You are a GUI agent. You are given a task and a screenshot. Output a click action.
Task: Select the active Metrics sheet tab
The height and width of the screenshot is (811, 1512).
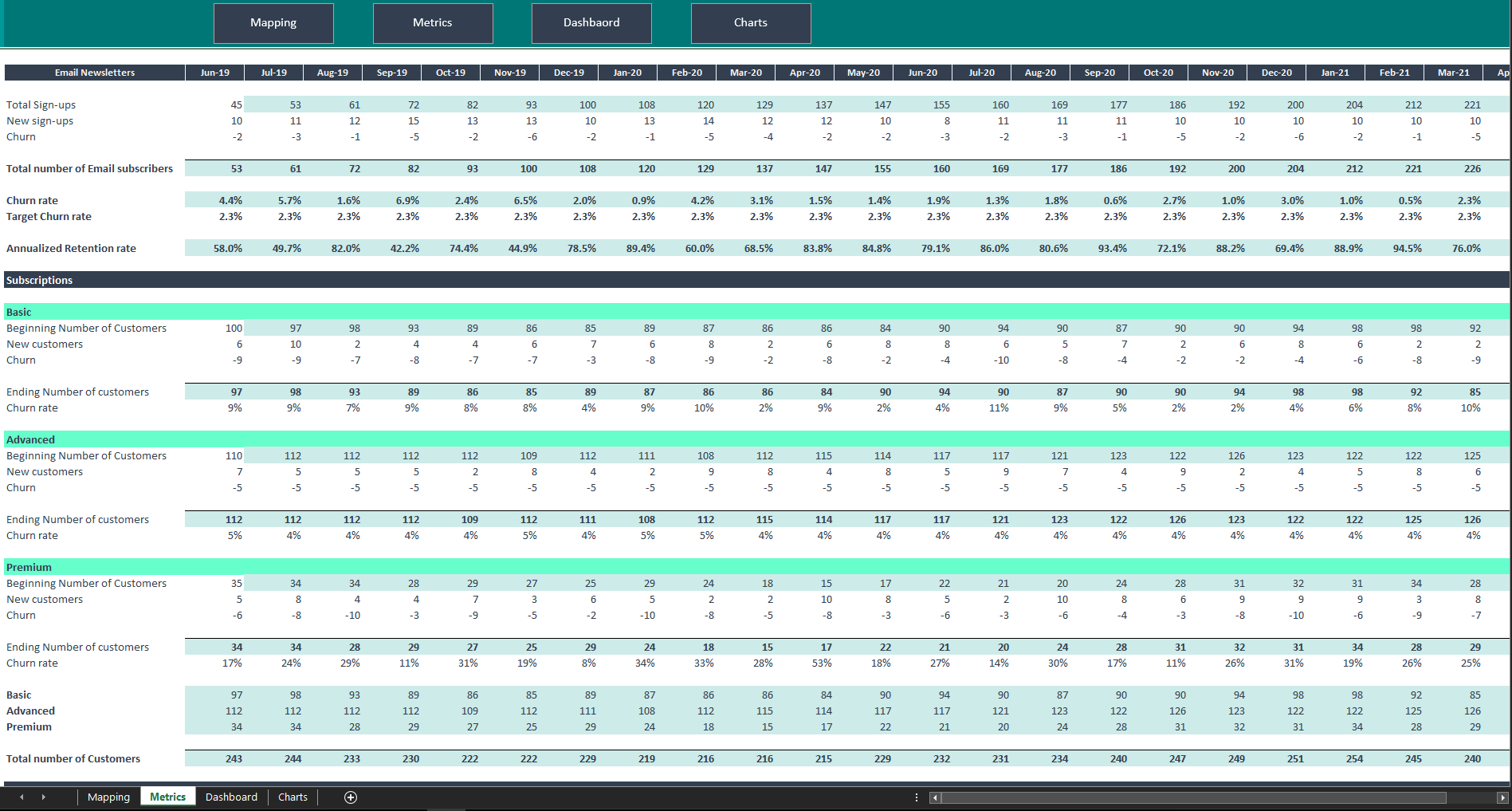coord(167,796)
